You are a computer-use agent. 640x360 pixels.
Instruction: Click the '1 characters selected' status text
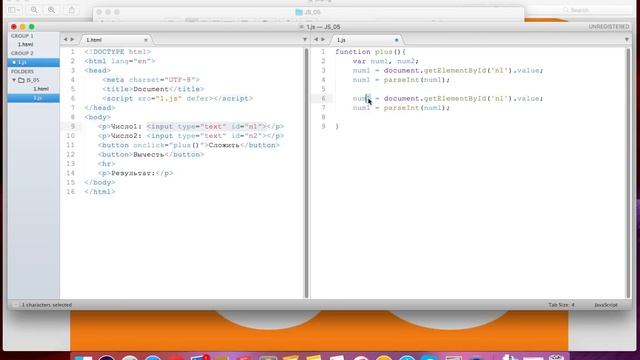click(x=47, y=305)
